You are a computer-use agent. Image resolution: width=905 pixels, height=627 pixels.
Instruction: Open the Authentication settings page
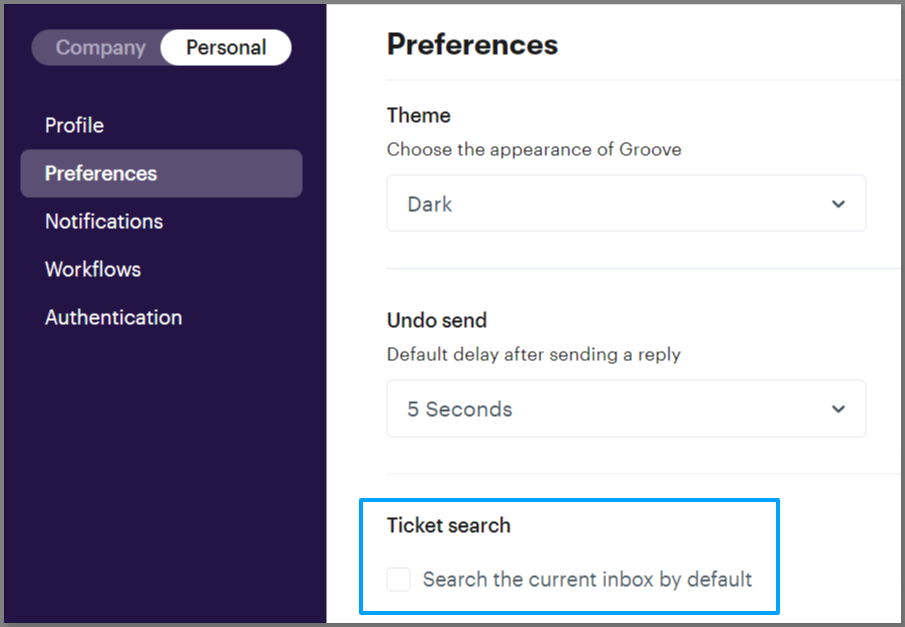point(113,317)
